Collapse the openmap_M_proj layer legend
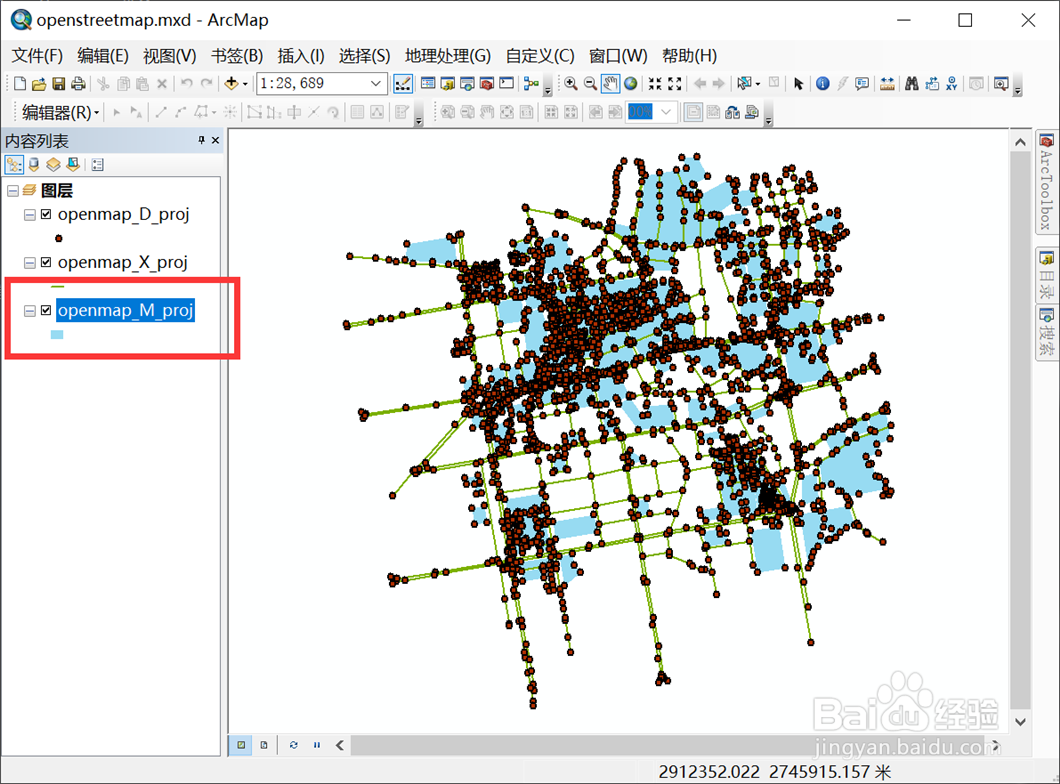 point(29,311)
